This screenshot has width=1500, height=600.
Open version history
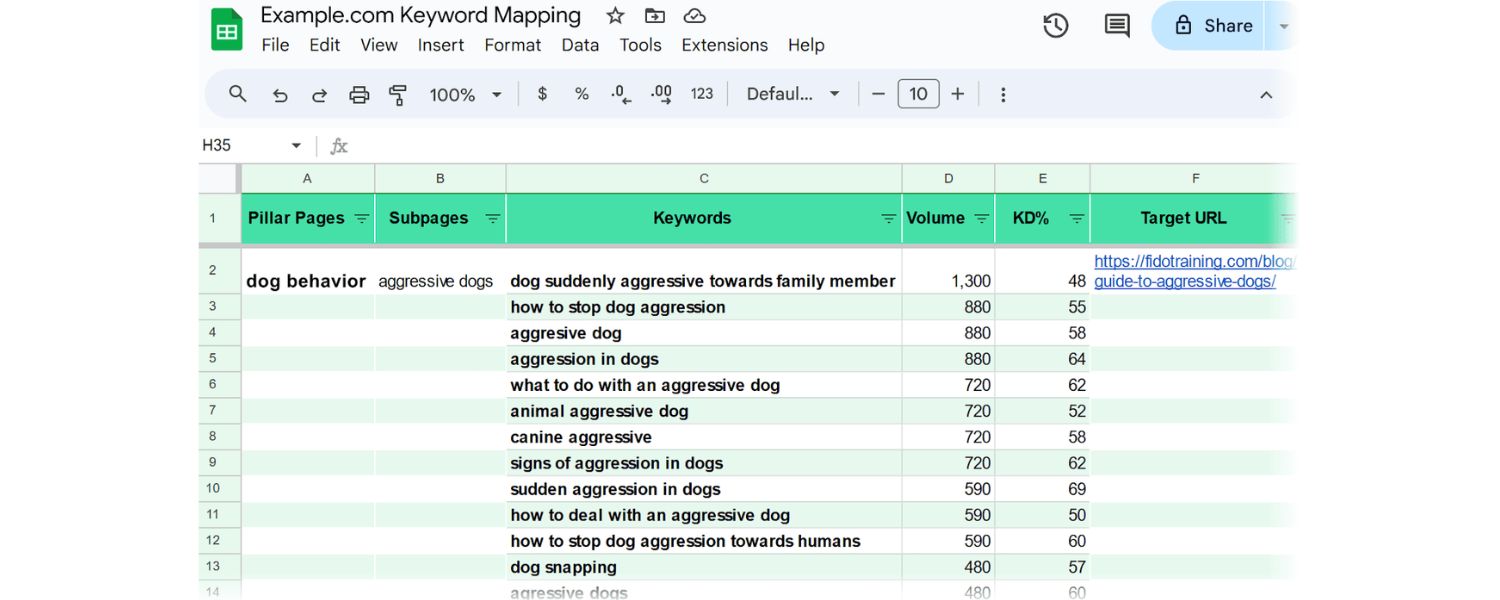(x=1055, y=26)
